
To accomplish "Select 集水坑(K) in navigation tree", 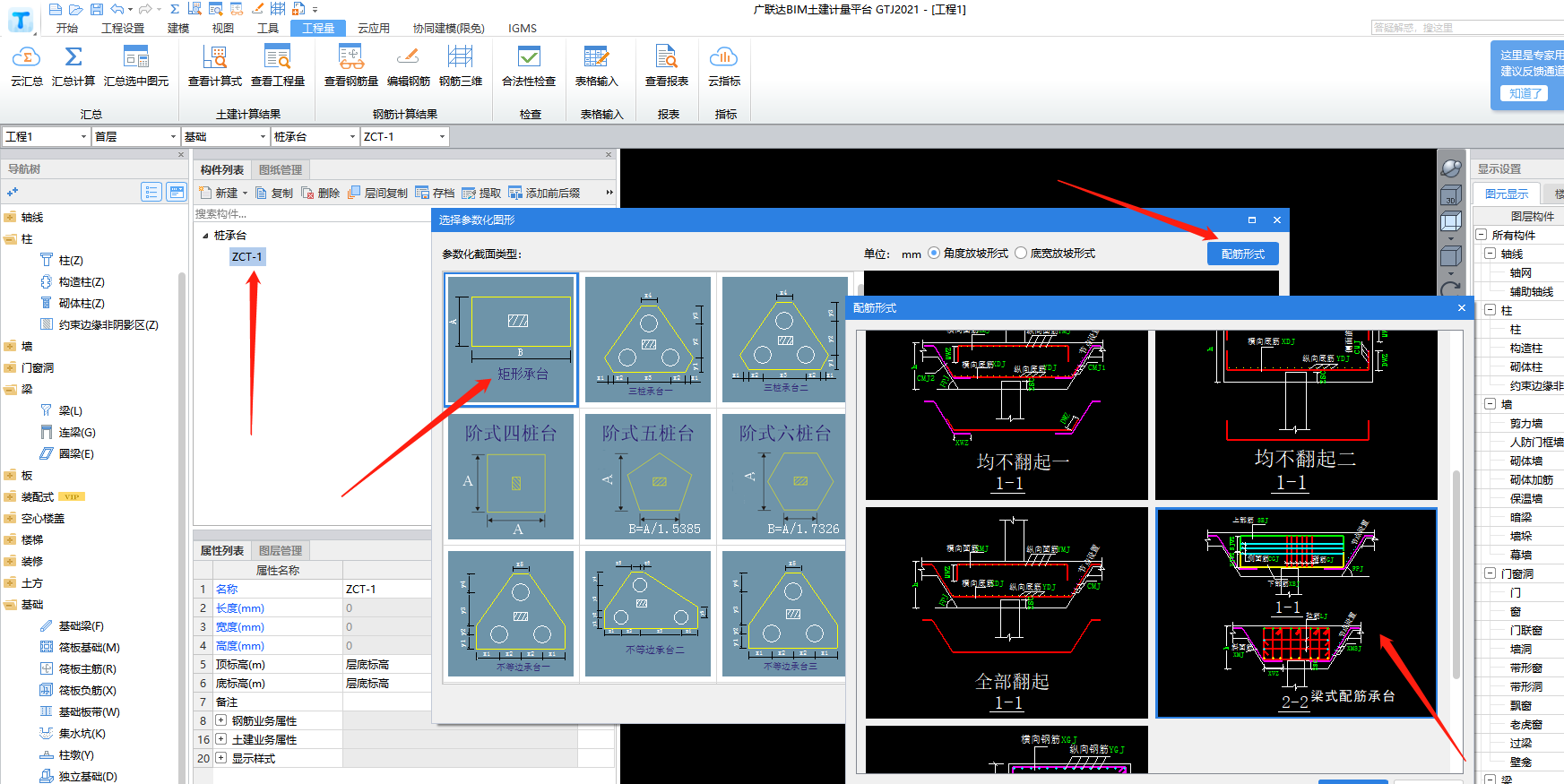I will click(82, 733).
